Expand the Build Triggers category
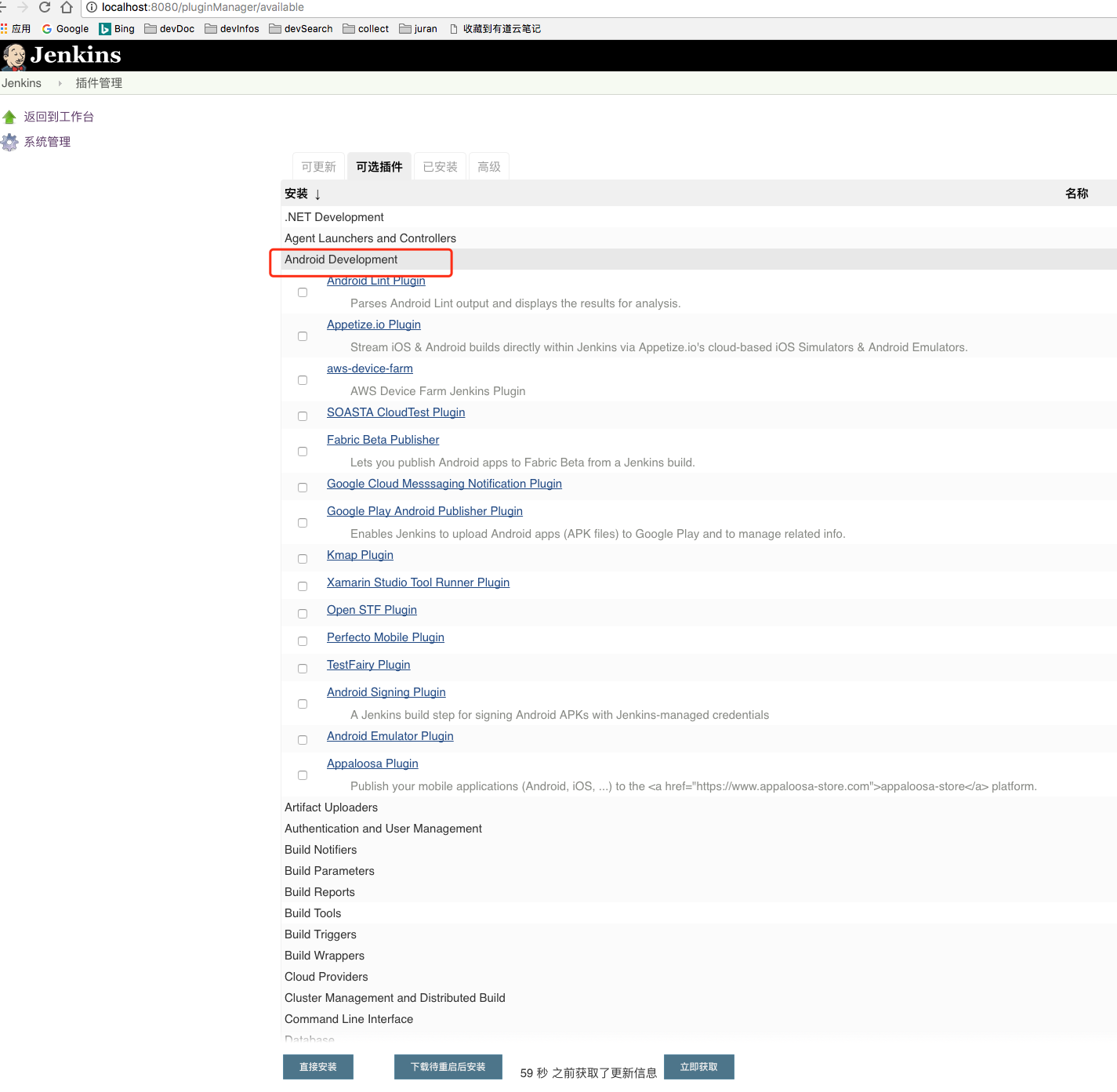This screenshot has width=1117, height=1092. click(321, 934)
